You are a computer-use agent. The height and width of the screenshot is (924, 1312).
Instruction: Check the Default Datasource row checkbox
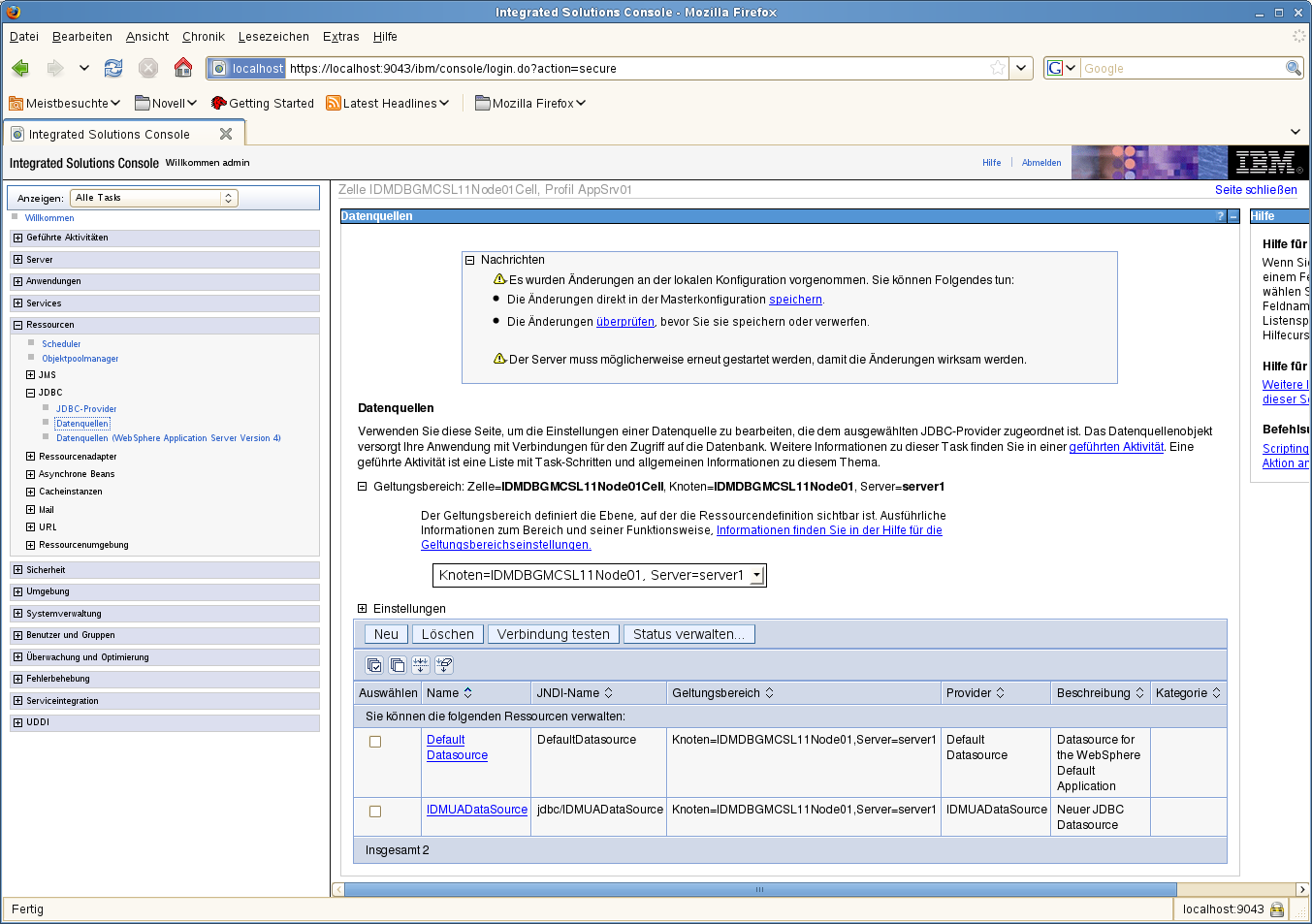pos(375,742)
